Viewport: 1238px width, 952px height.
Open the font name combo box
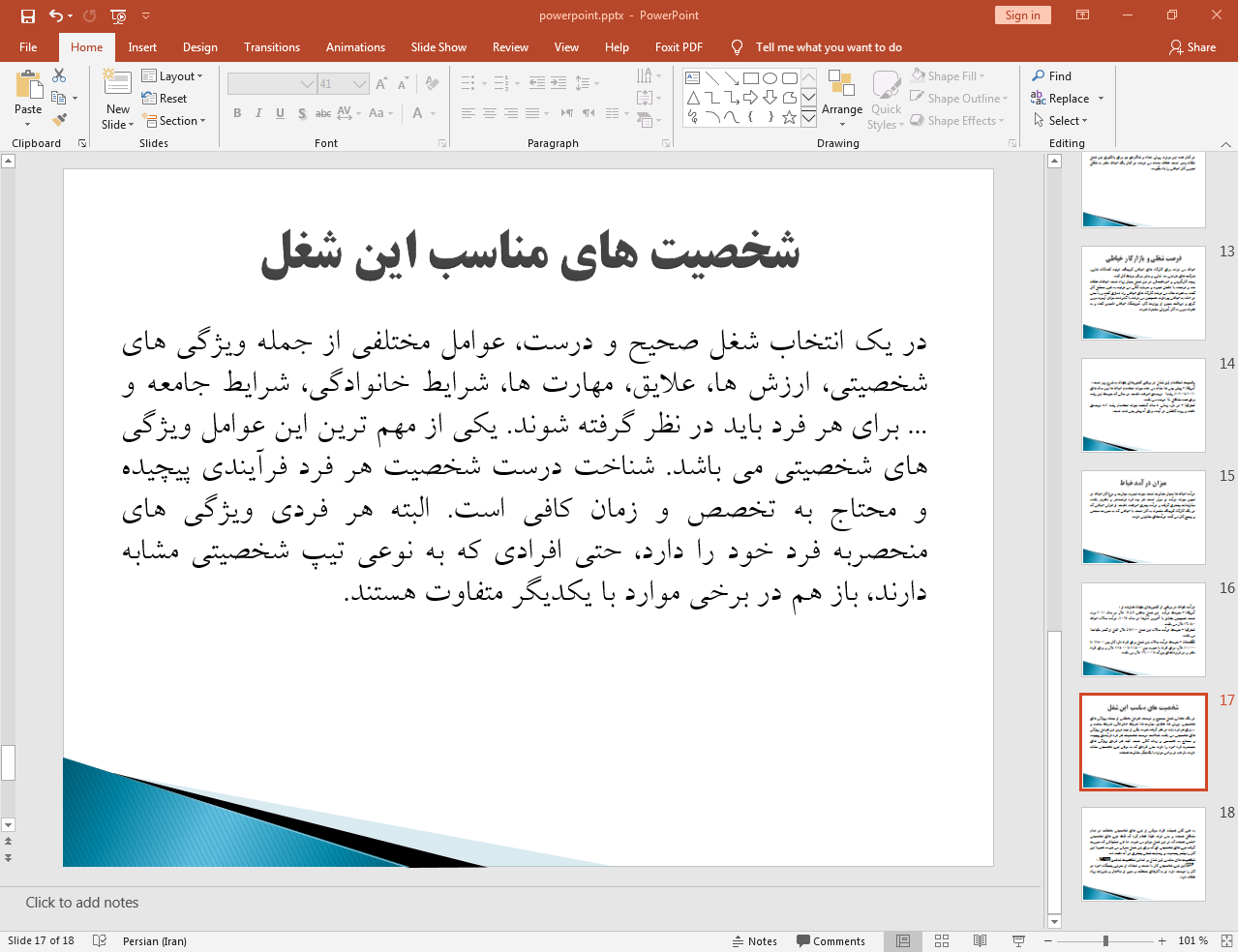point(272,84)
